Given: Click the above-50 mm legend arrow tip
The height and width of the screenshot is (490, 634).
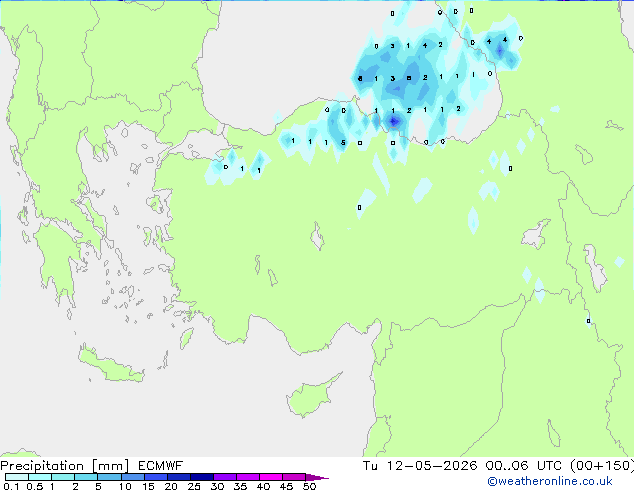Looking at the screenshot, I should [317, 477].
